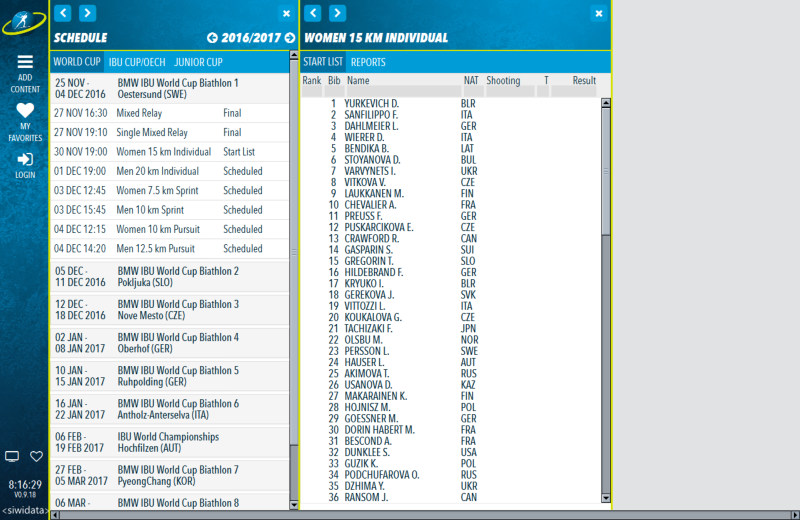The height and width of the screenshot is (520, 800).
Task: Advance to next season after 2016/2017
Action: click(x=290, y=38)
